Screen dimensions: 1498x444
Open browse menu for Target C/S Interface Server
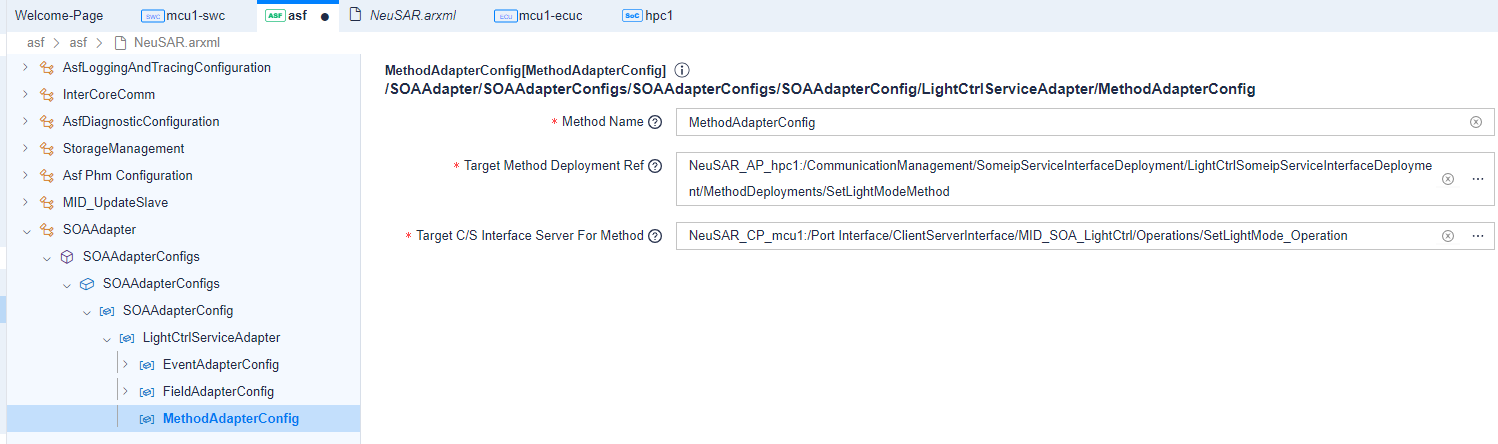pyautogui.click(x=1477, y=236)
